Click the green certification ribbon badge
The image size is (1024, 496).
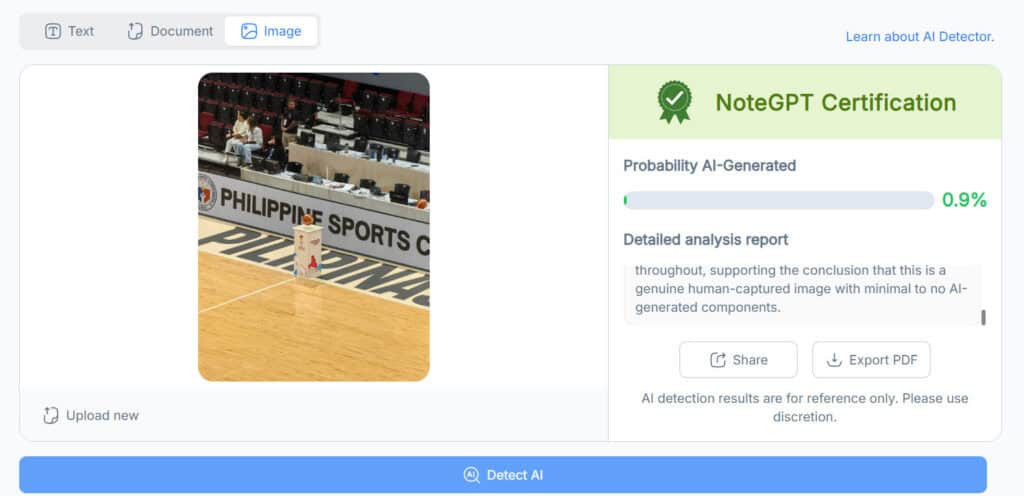tap(675, 102)
